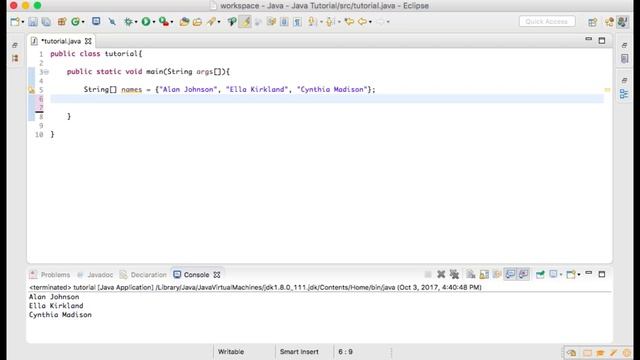Viewport: 640px width, 360px height.
Task: Expand the Search dropdown arrow
Action: [x=219, y=22]
